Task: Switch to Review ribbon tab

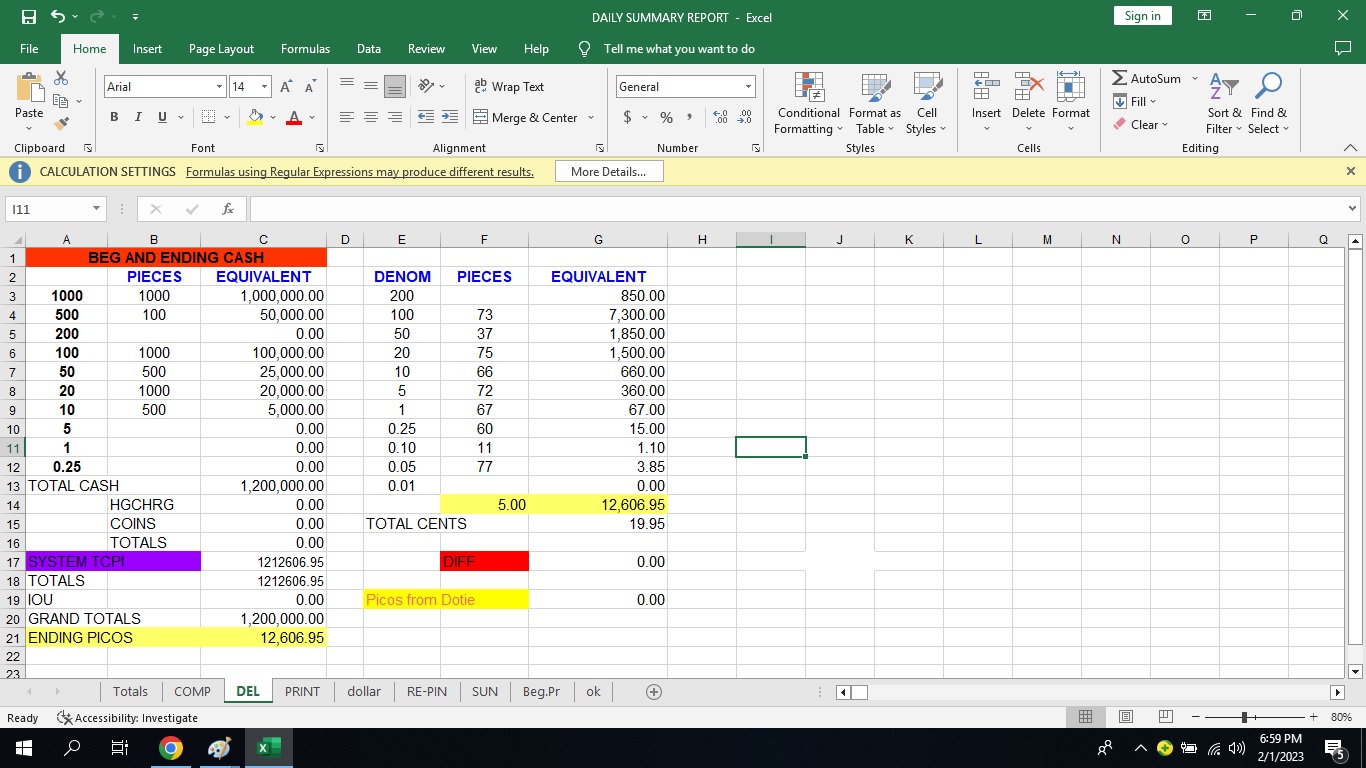Action: click(426, 48)
